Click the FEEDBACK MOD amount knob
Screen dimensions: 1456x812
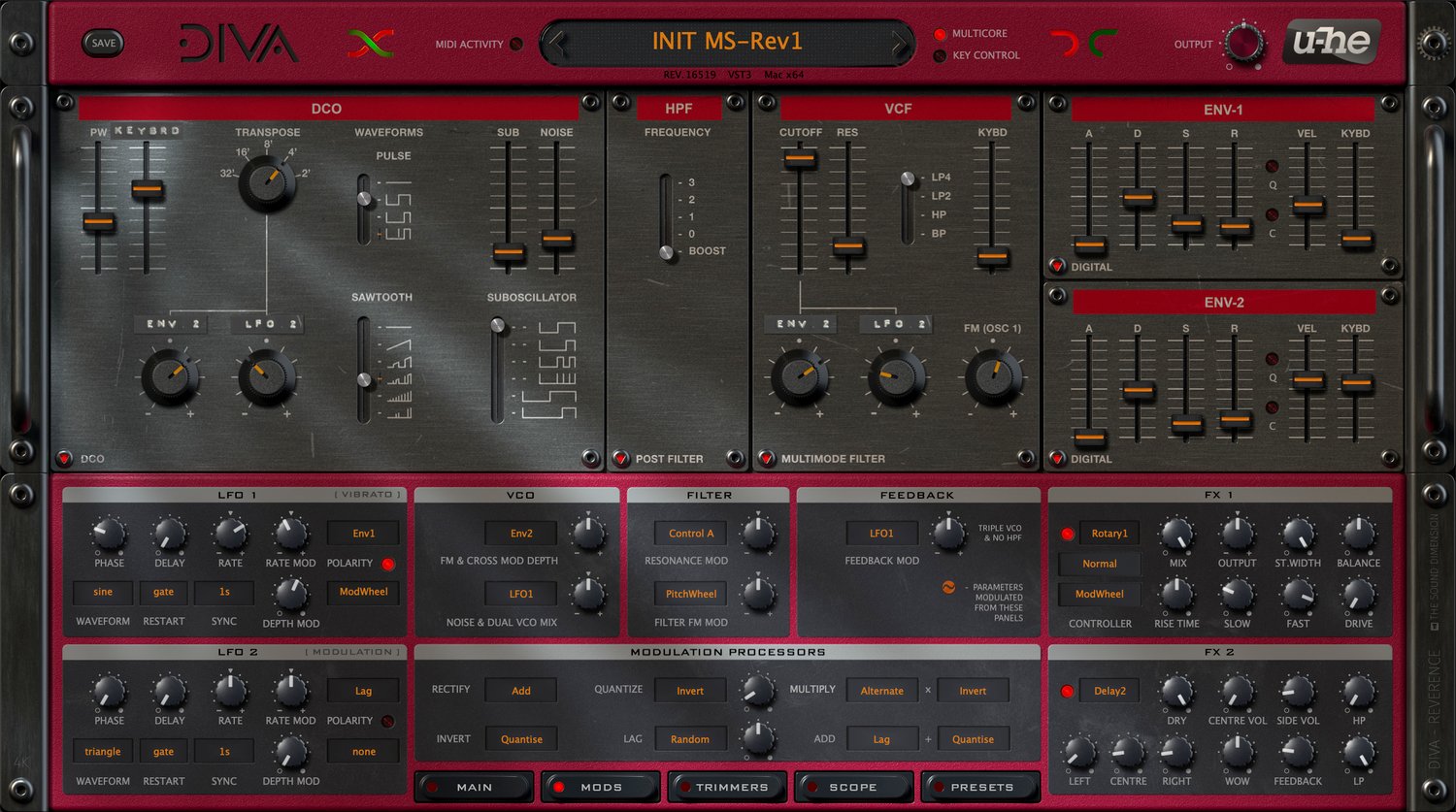pyautogui.click(x=948, y=534)
